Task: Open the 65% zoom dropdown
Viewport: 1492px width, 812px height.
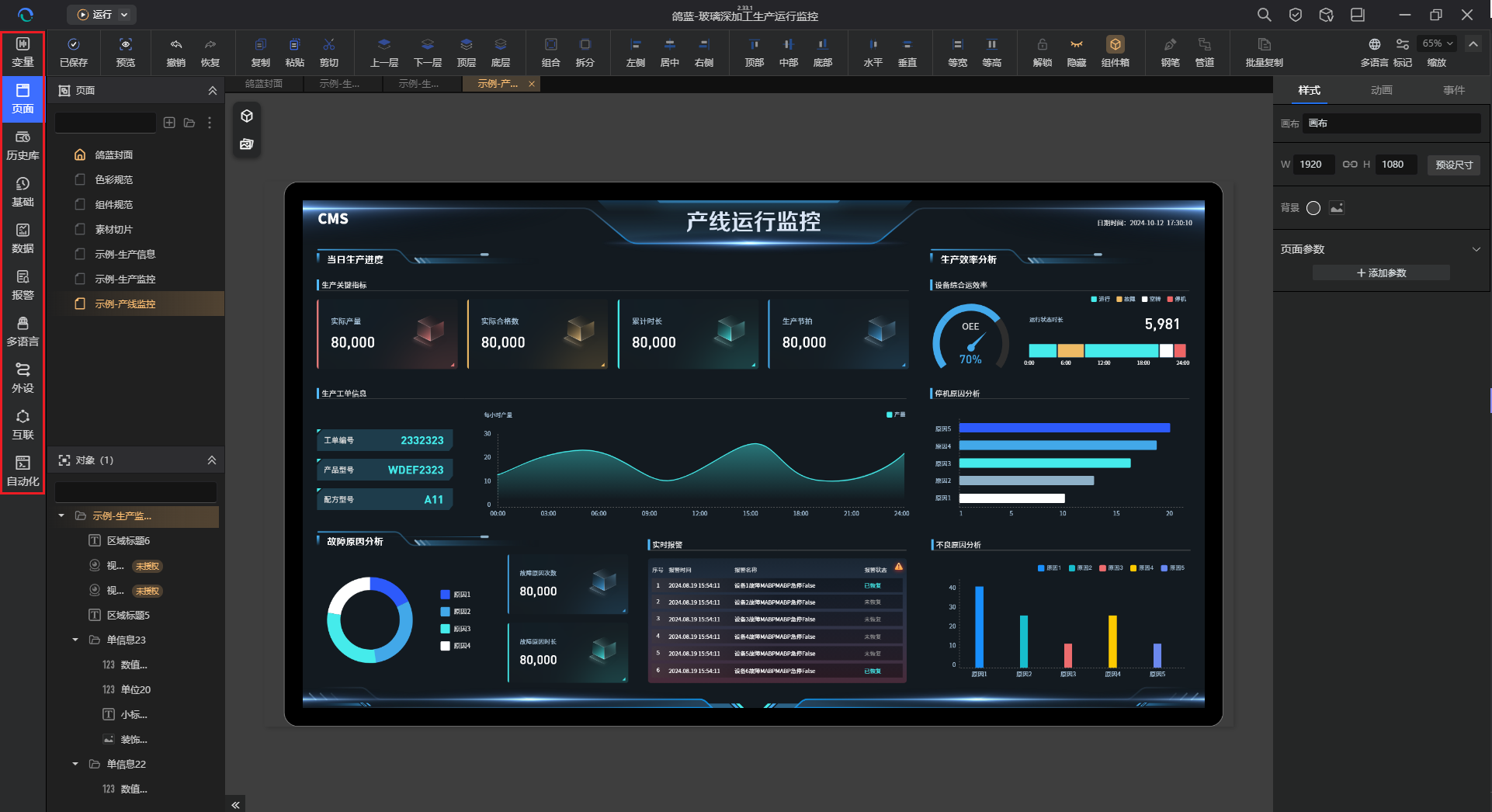Action: [x=1437, y=43]
